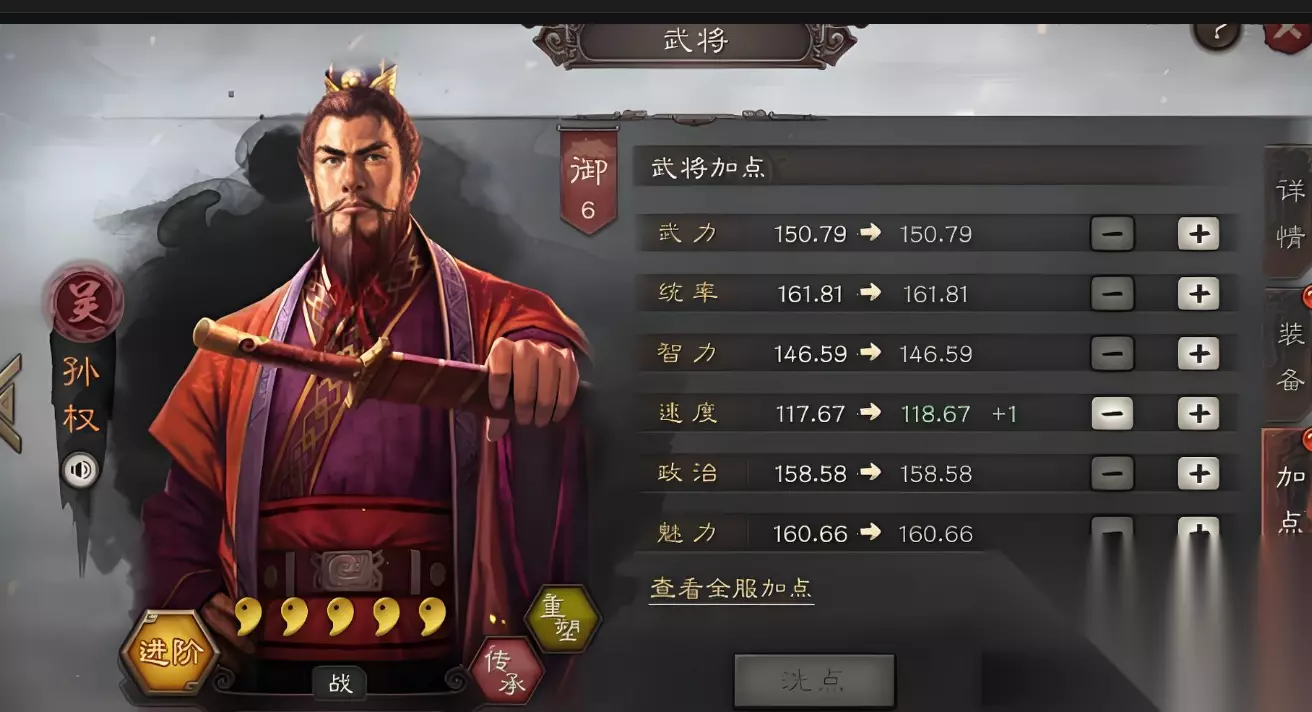Switch to the 详情 side tab

pos(1289,212)
